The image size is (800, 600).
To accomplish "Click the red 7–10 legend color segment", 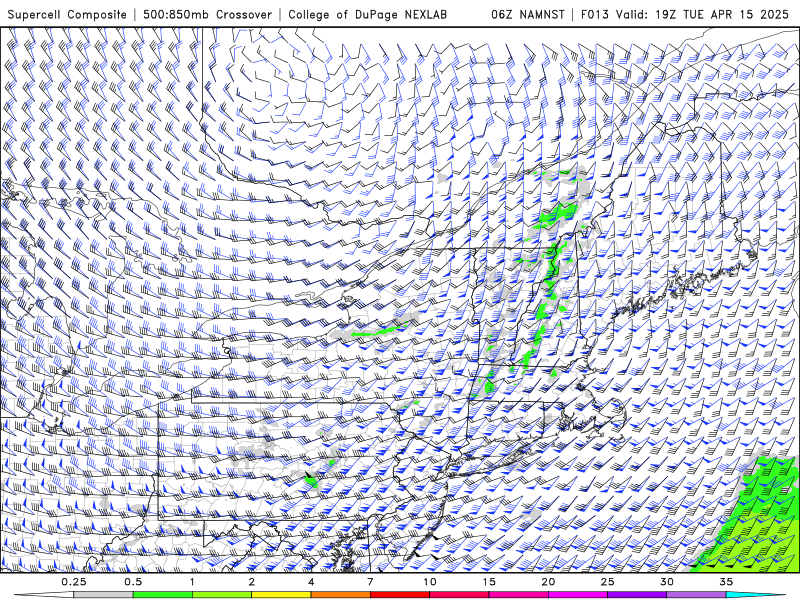I will 399,595.
